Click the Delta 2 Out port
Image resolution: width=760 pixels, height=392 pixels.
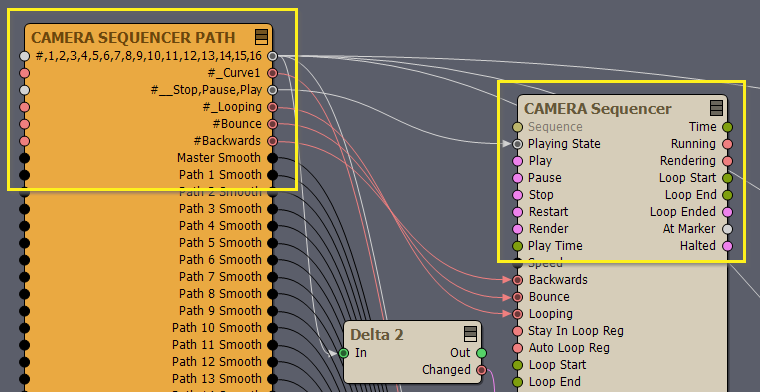481,353
